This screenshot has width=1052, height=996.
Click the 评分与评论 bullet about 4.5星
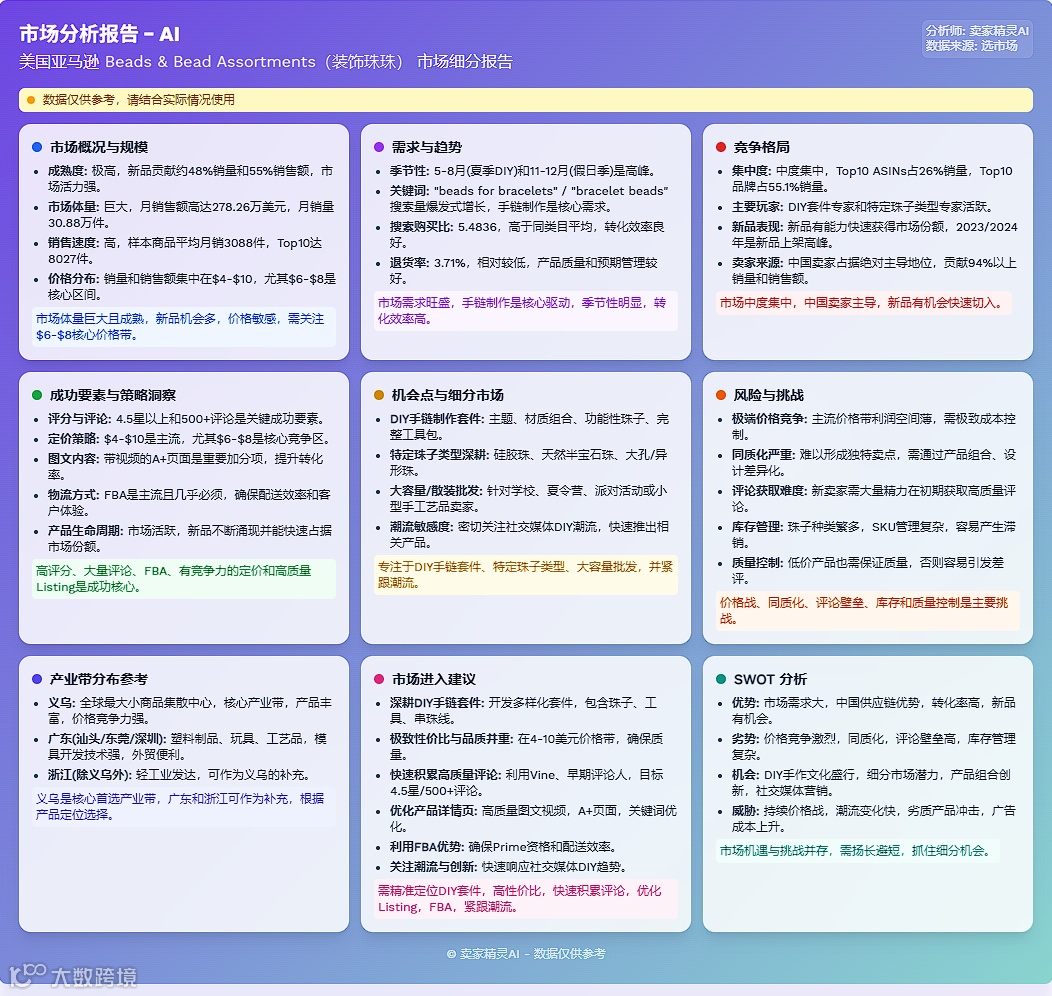[x=188, y=419]
